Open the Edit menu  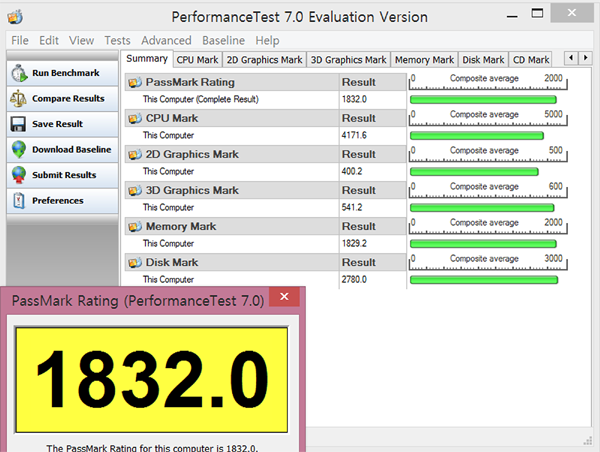point(49,41)
